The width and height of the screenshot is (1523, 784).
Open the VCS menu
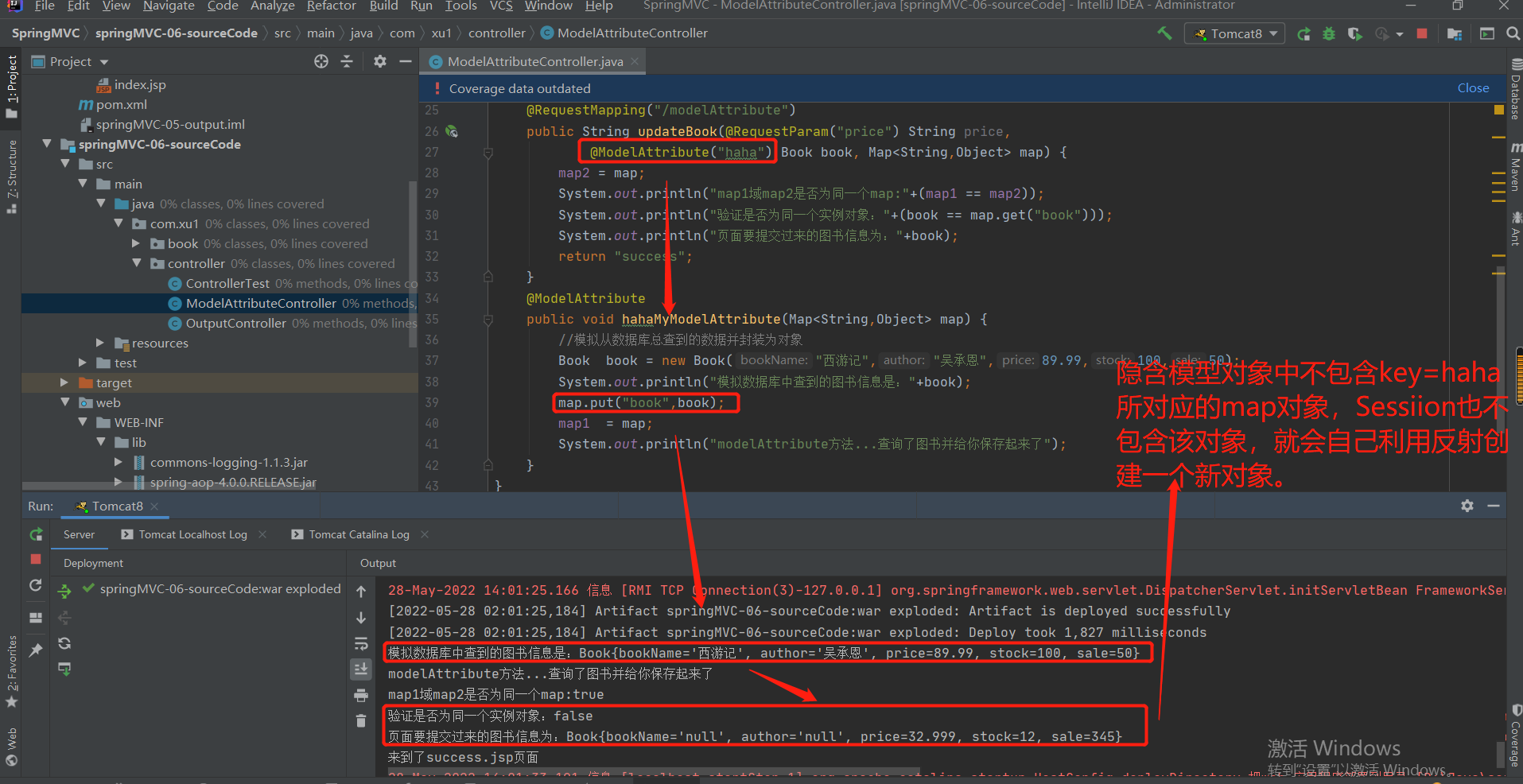[x=501, y=6]
